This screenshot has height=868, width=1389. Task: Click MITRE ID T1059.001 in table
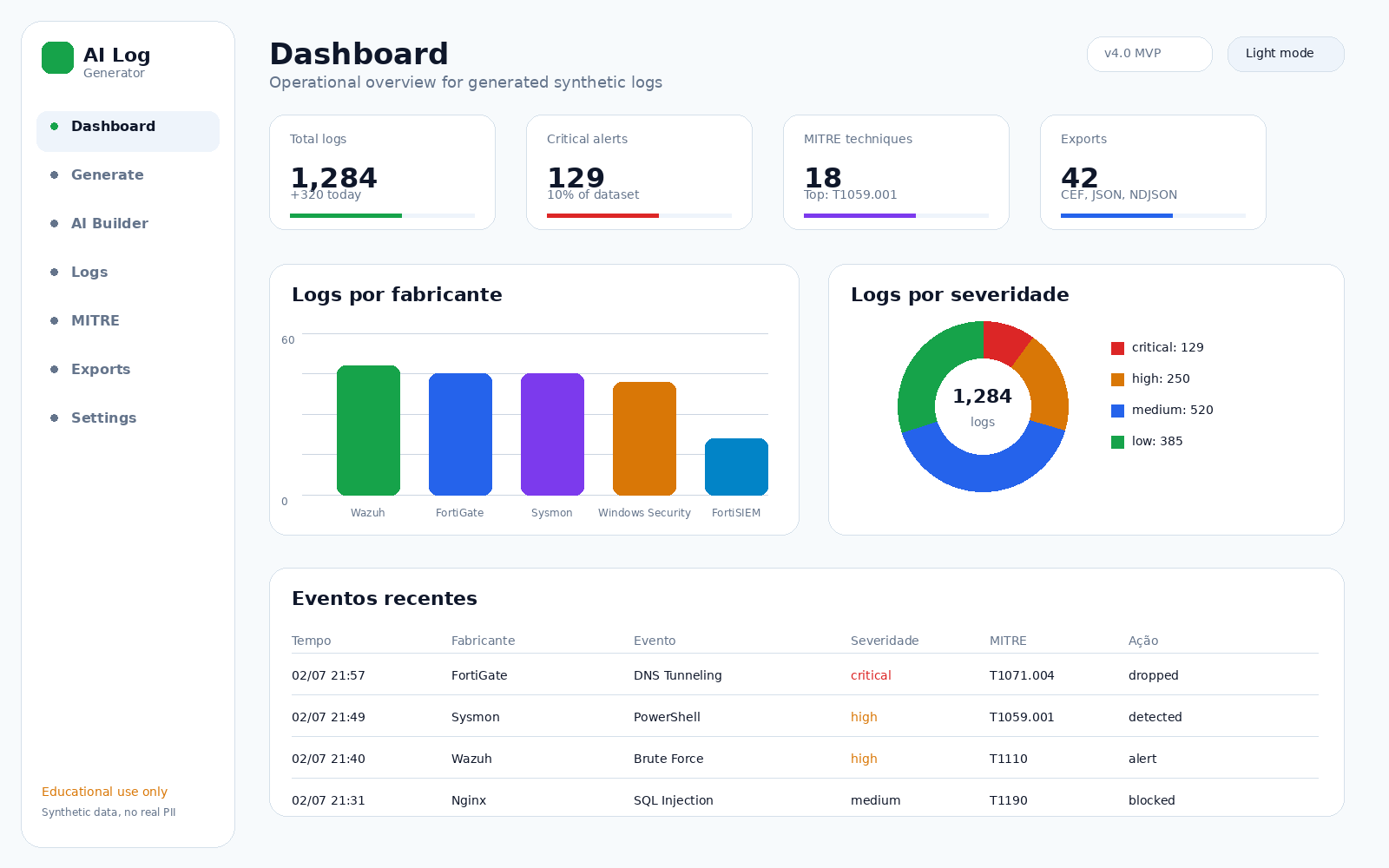click(1022, 717)
